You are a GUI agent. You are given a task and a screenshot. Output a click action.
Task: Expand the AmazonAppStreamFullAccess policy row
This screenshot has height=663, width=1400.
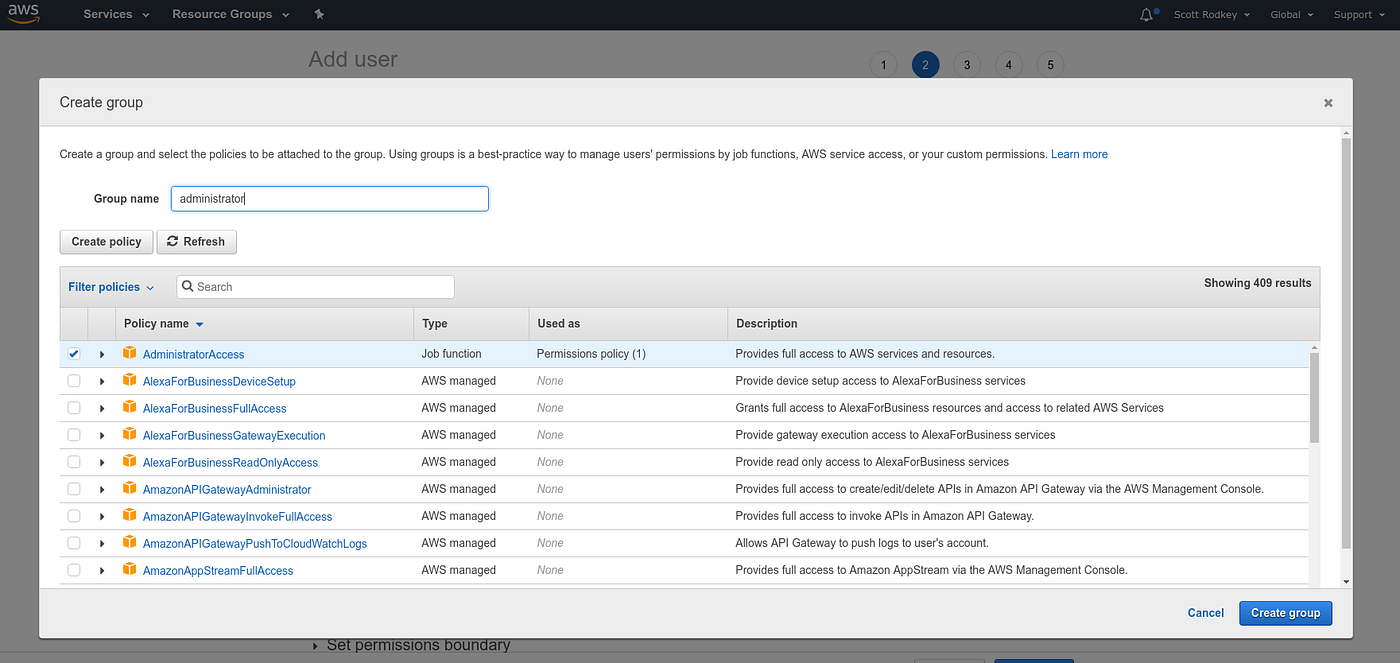pos(100,570)
